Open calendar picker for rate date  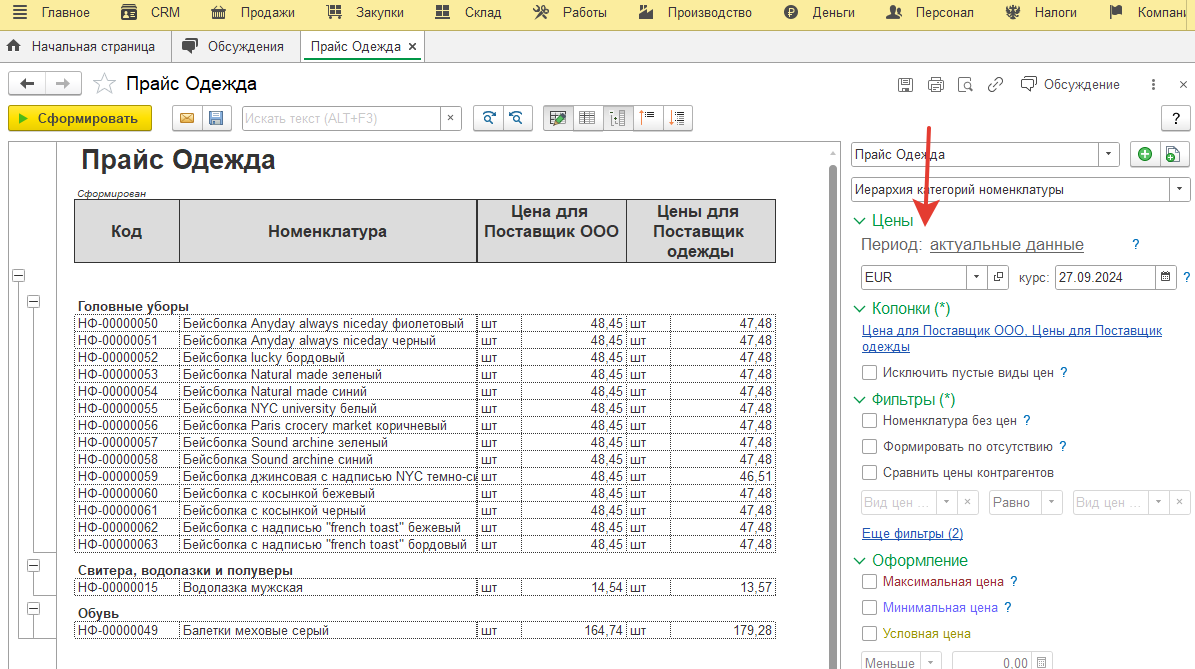(1166, 277)
